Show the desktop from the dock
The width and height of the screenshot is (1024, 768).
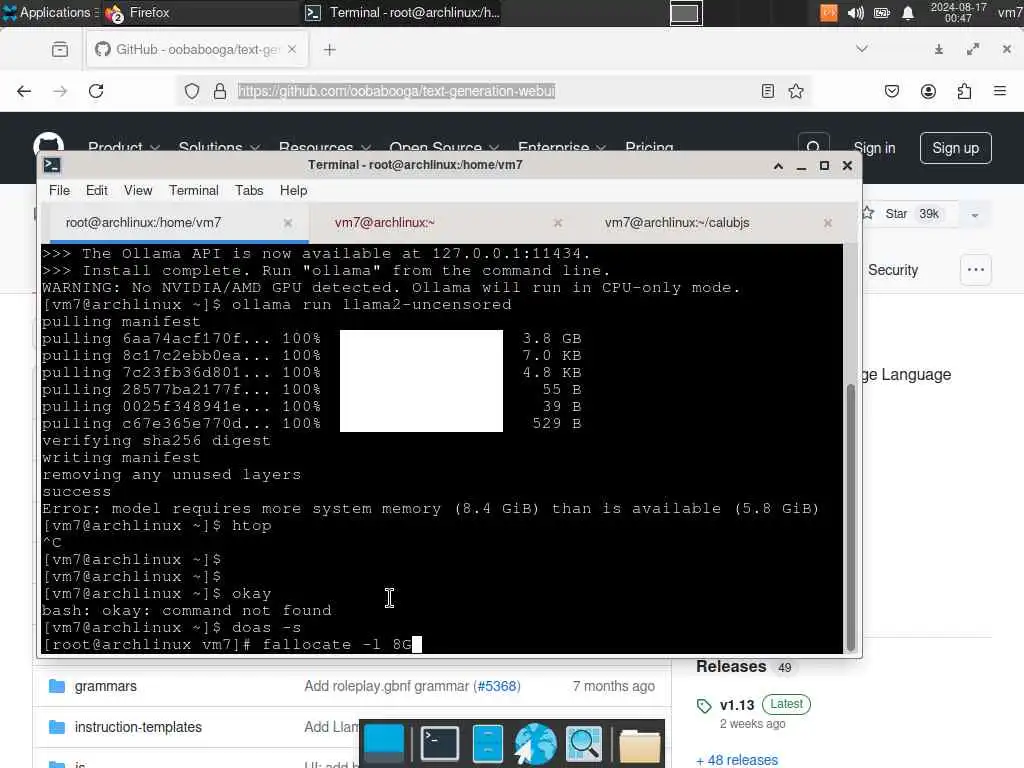[384, 744]
